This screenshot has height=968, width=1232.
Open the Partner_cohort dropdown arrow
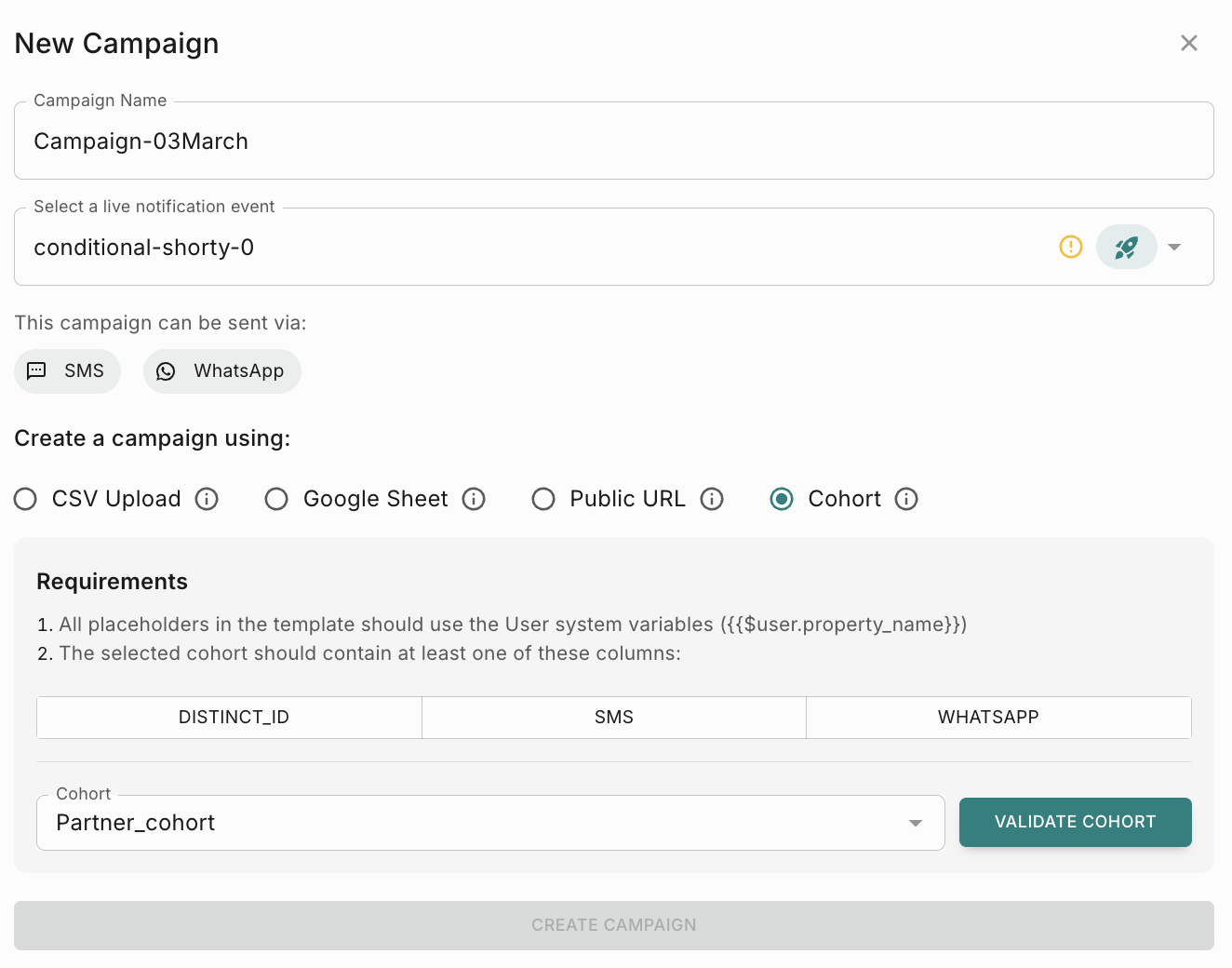coord(916,823)
